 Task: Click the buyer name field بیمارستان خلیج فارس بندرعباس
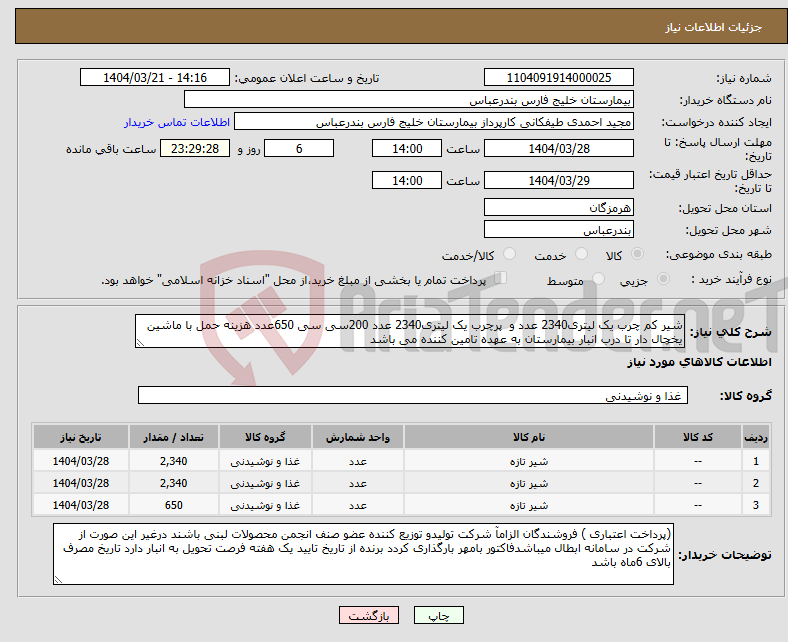pos(409,100)
